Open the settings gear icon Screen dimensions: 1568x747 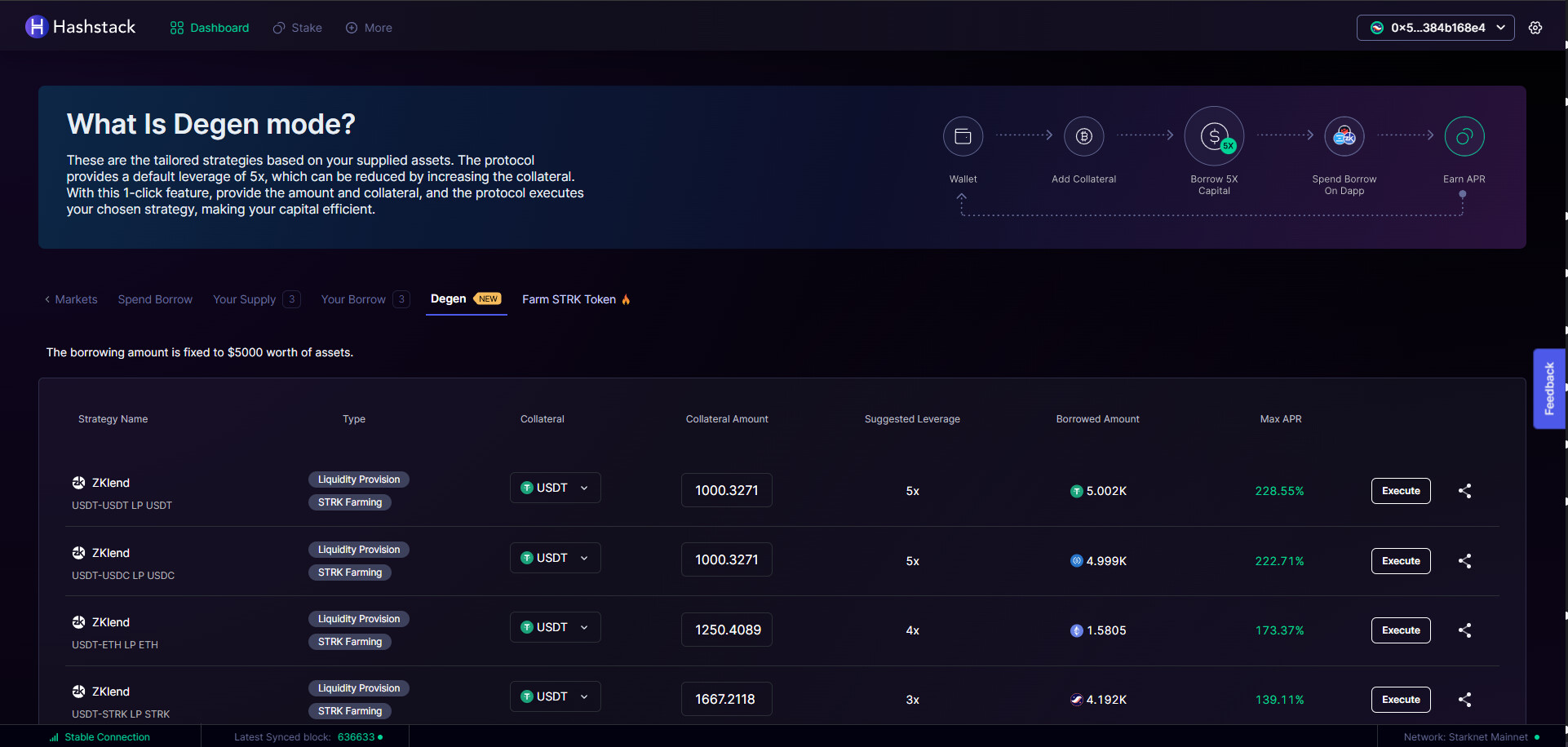coord(1535,28)
